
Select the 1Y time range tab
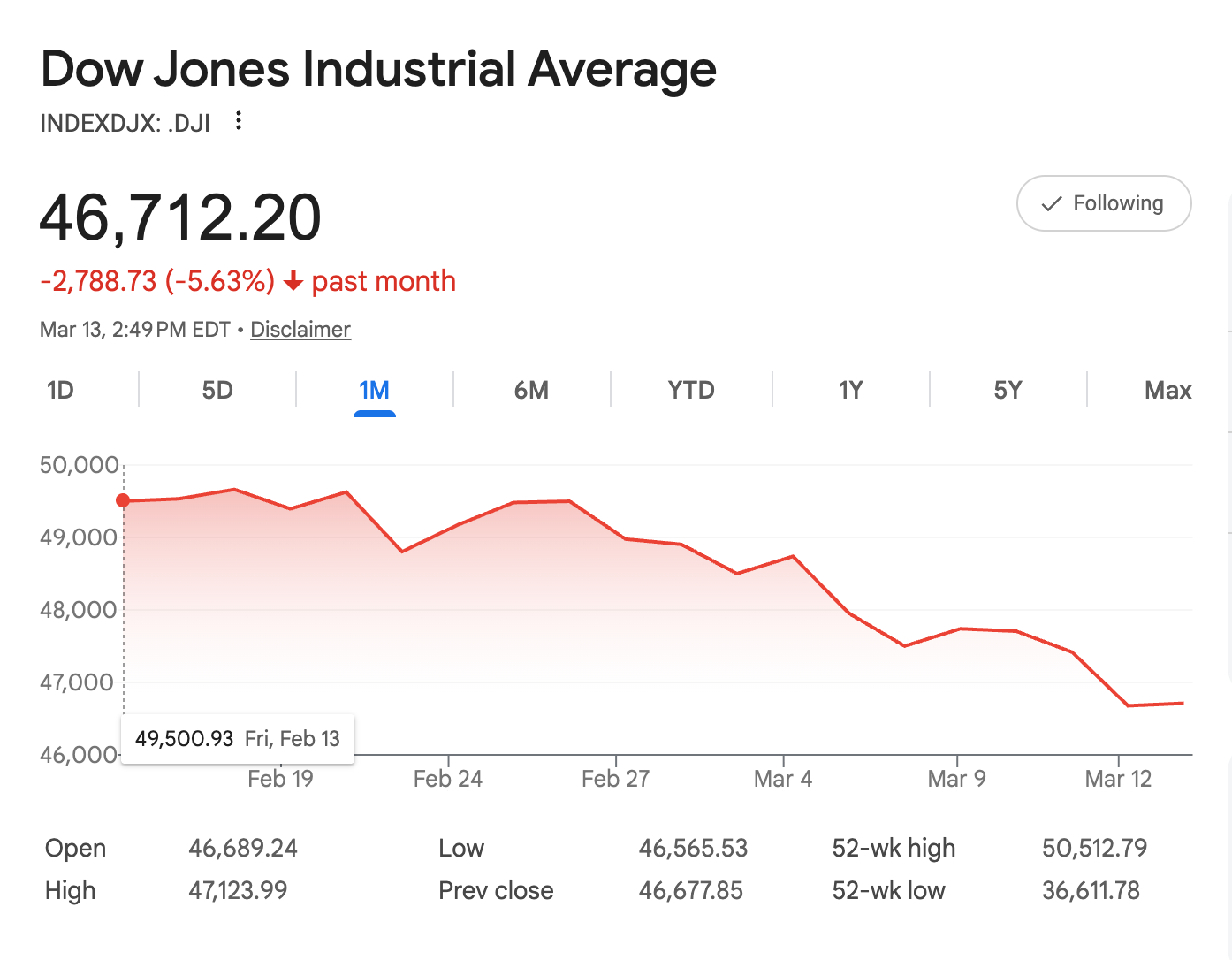pyautogui.click(x=850, y=390)
